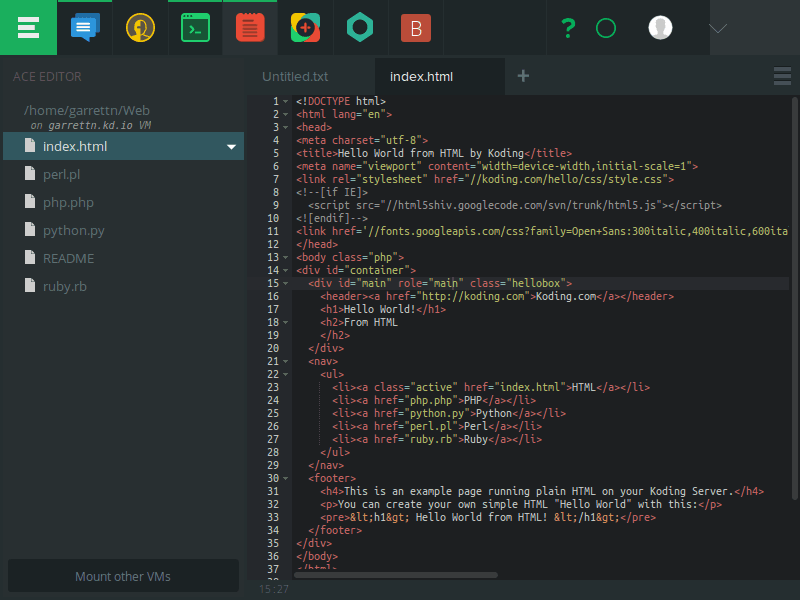800x600 pixels.
Task: Click the Mount other VMs button
Action: click(123, 576)
